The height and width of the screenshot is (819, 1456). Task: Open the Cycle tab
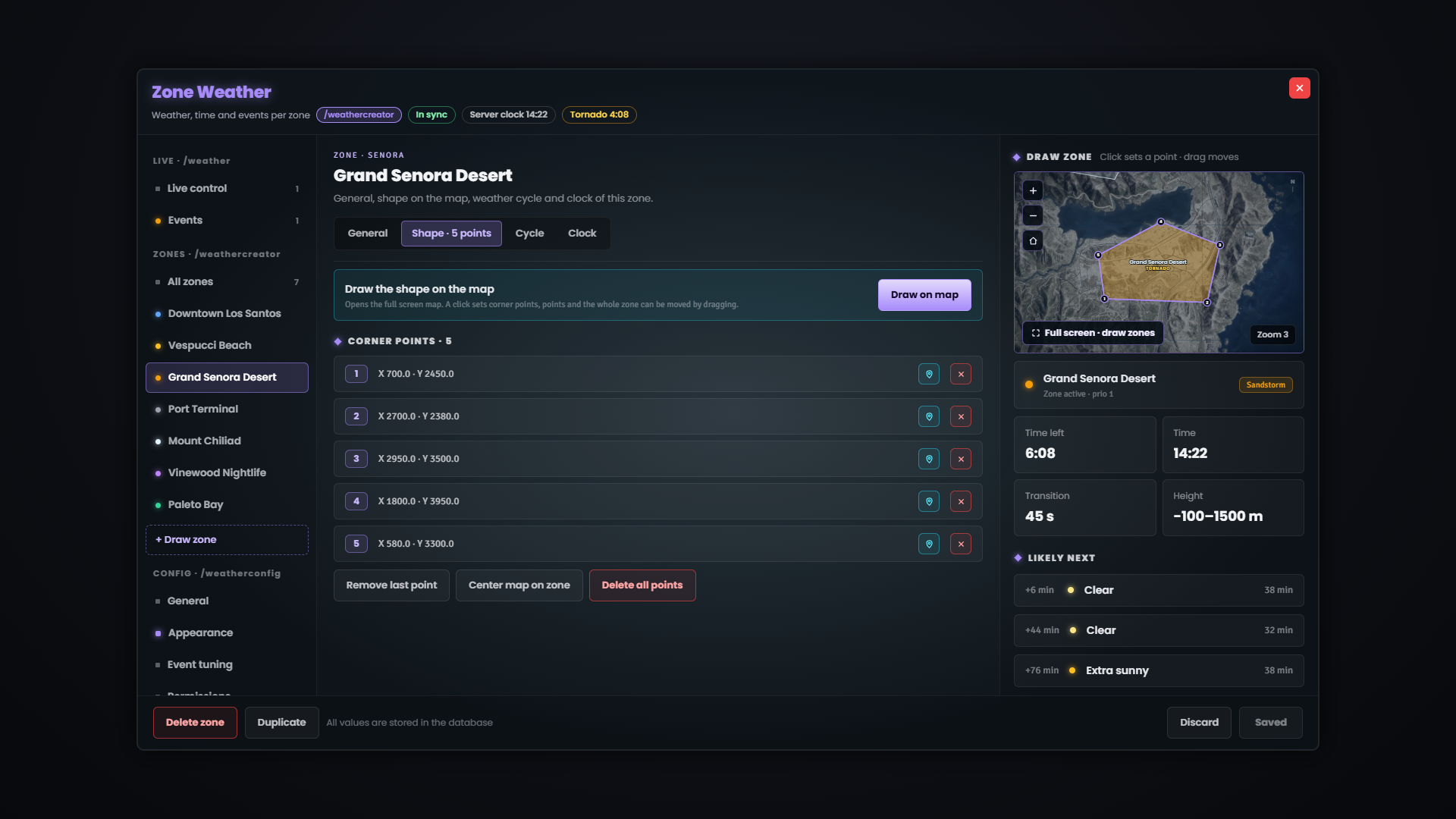point(529,234)
